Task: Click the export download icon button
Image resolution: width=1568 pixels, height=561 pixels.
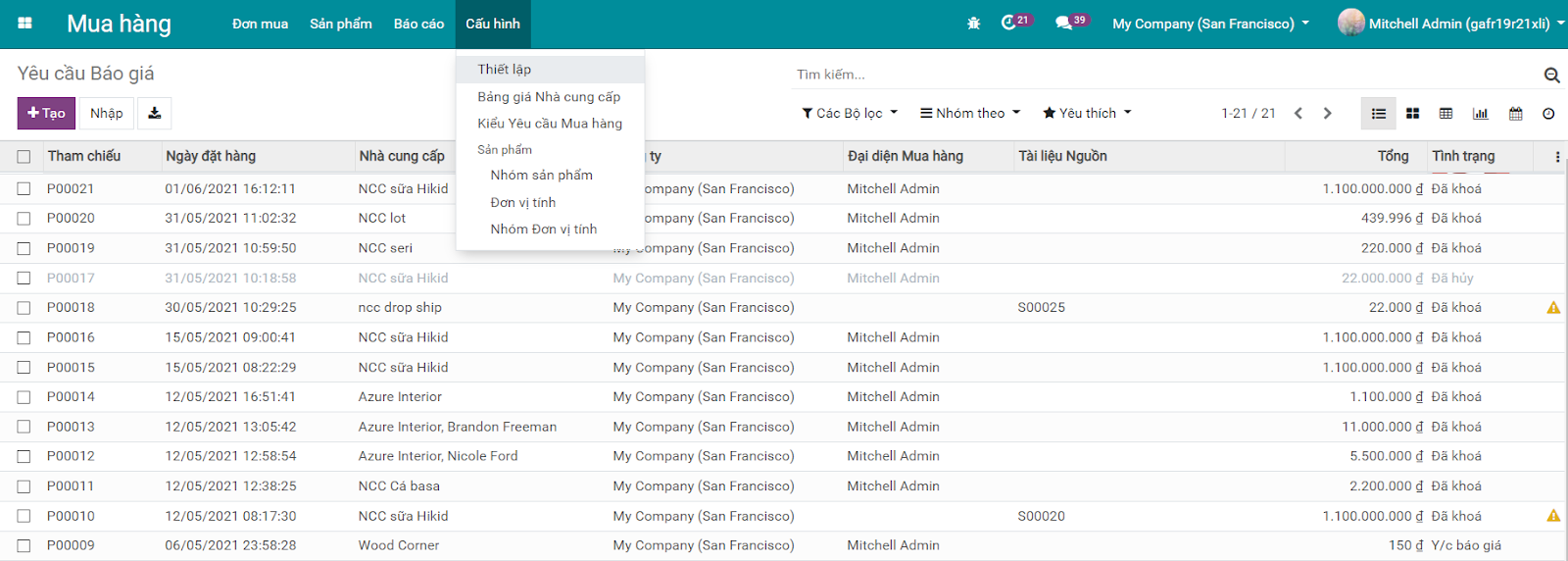Action: click(x=155, y=113)
